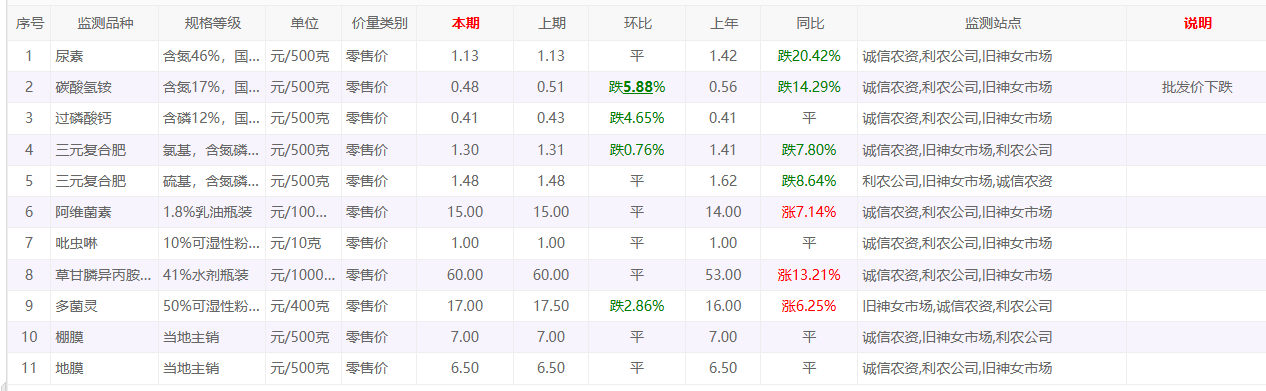The height and width of the screenshot is (391, 1266).
Task: Open the 跌5.88% link for 碳酸氢铵
Action: [637, 87]
